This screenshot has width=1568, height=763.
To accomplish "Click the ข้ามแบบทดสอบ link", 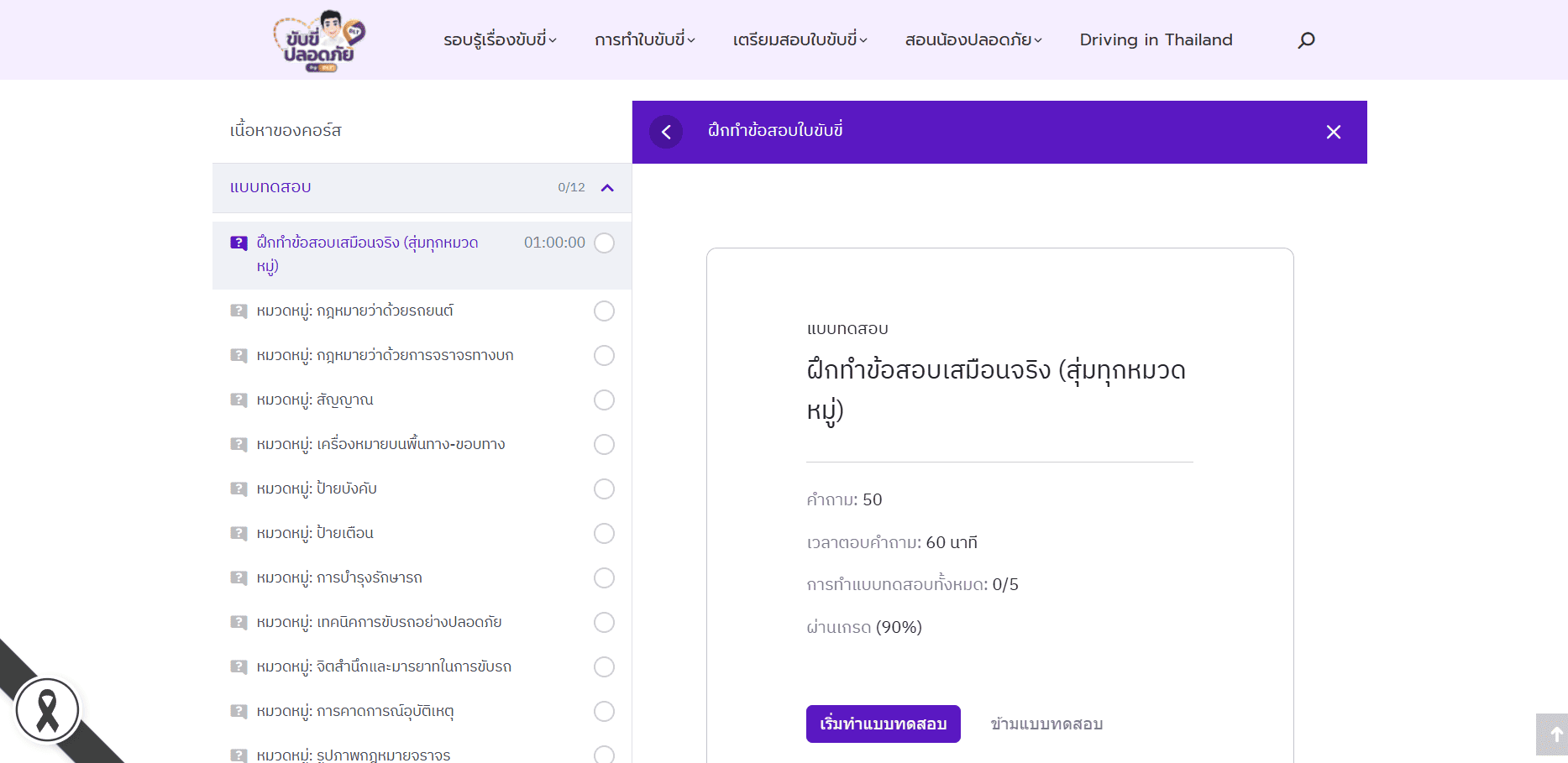I will (x=1046, y=724).
